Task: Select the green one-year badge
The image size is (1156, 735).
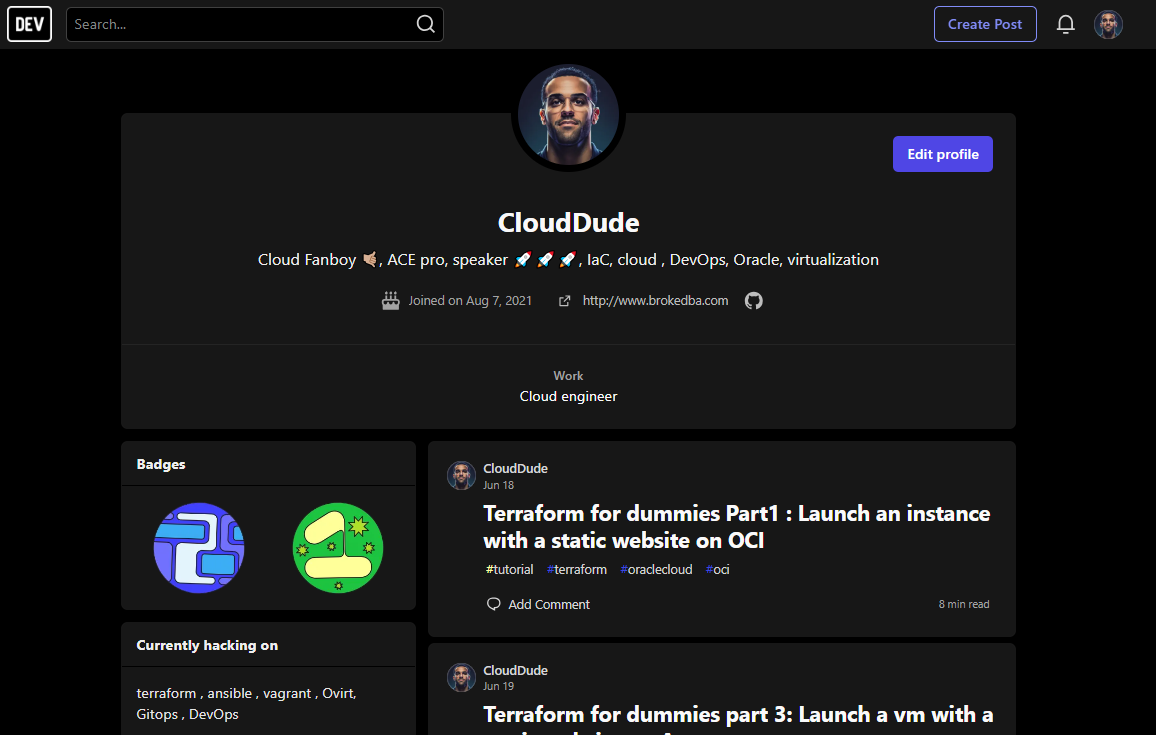Action: click(338, 548)
